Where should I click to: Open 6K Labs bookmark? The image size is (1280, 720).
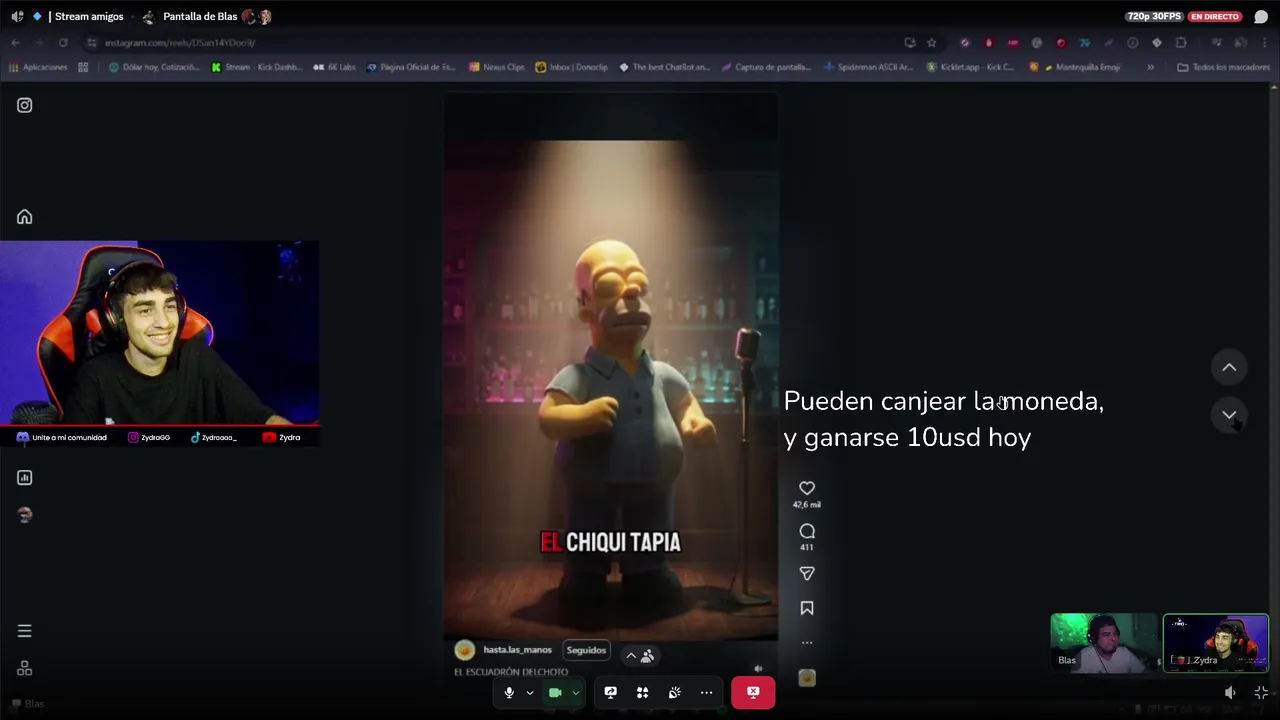[x=335, y=67]
